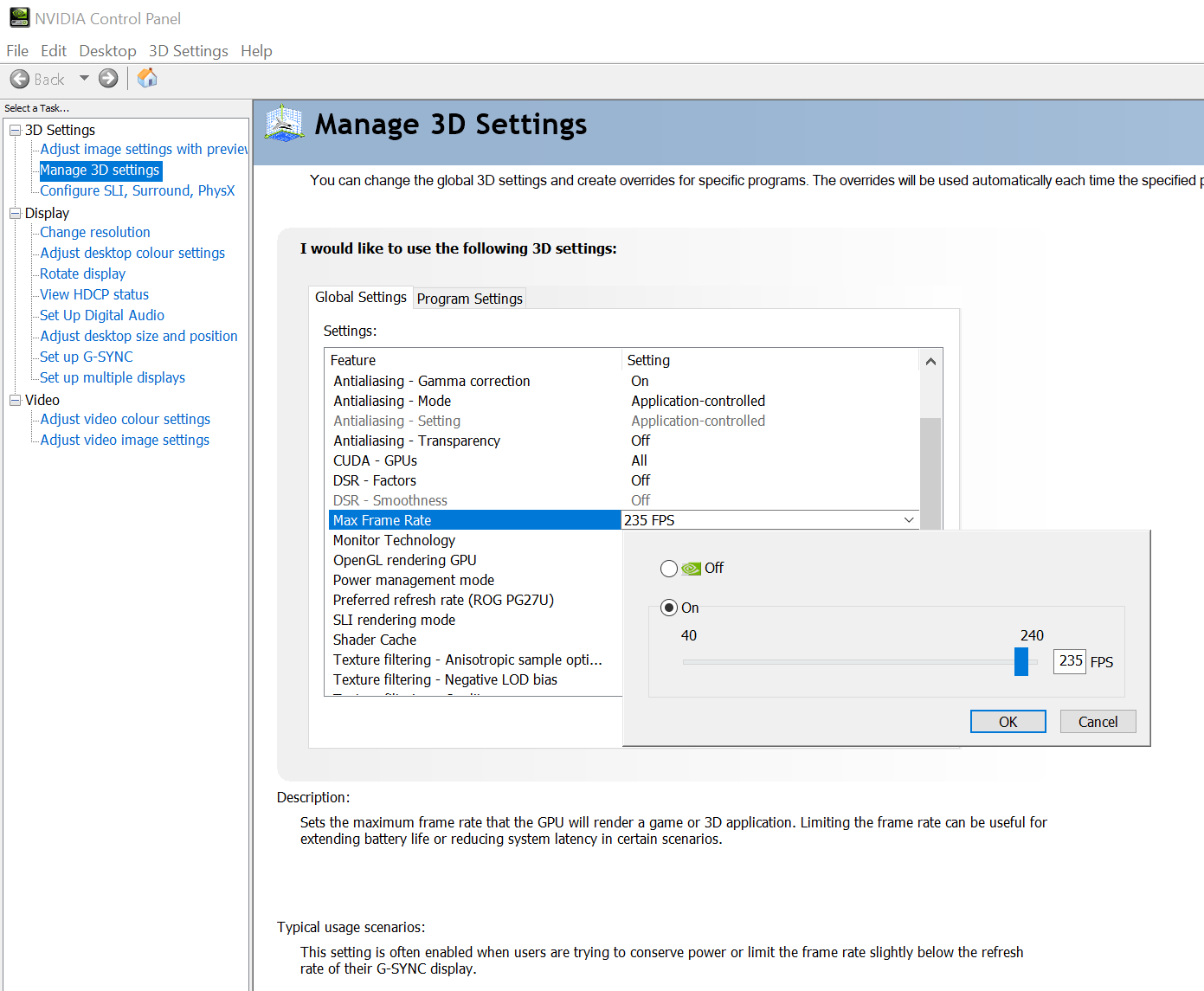Viewport: 1204px width, 991px height.
Task: Open the Max Frame Rate value dropdown
Action: (x=909, y=520)
